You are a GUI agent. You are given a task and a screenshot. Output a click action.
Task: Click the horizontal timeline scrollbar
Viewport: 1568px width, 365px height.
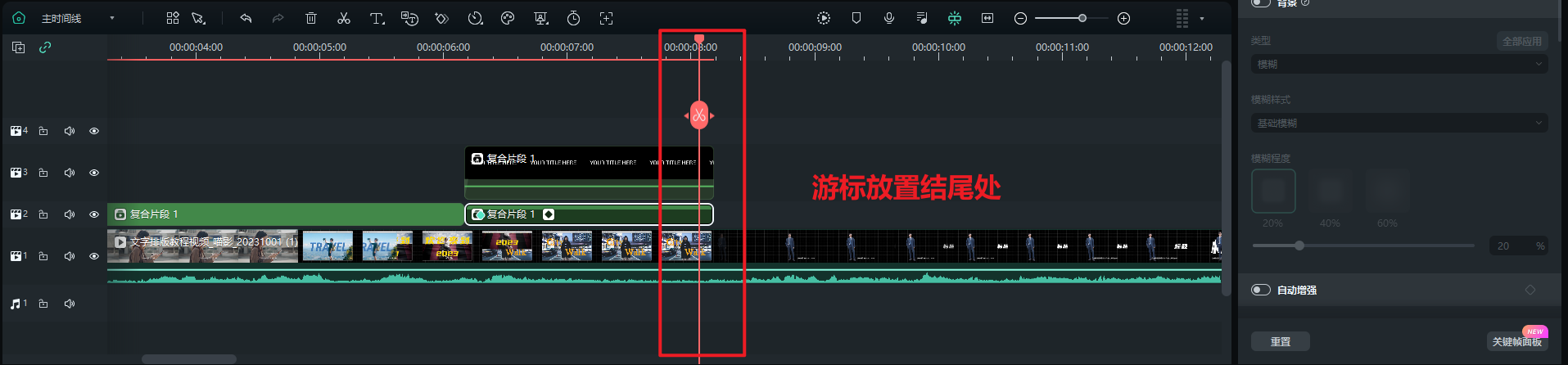click(x=189, y=359)
